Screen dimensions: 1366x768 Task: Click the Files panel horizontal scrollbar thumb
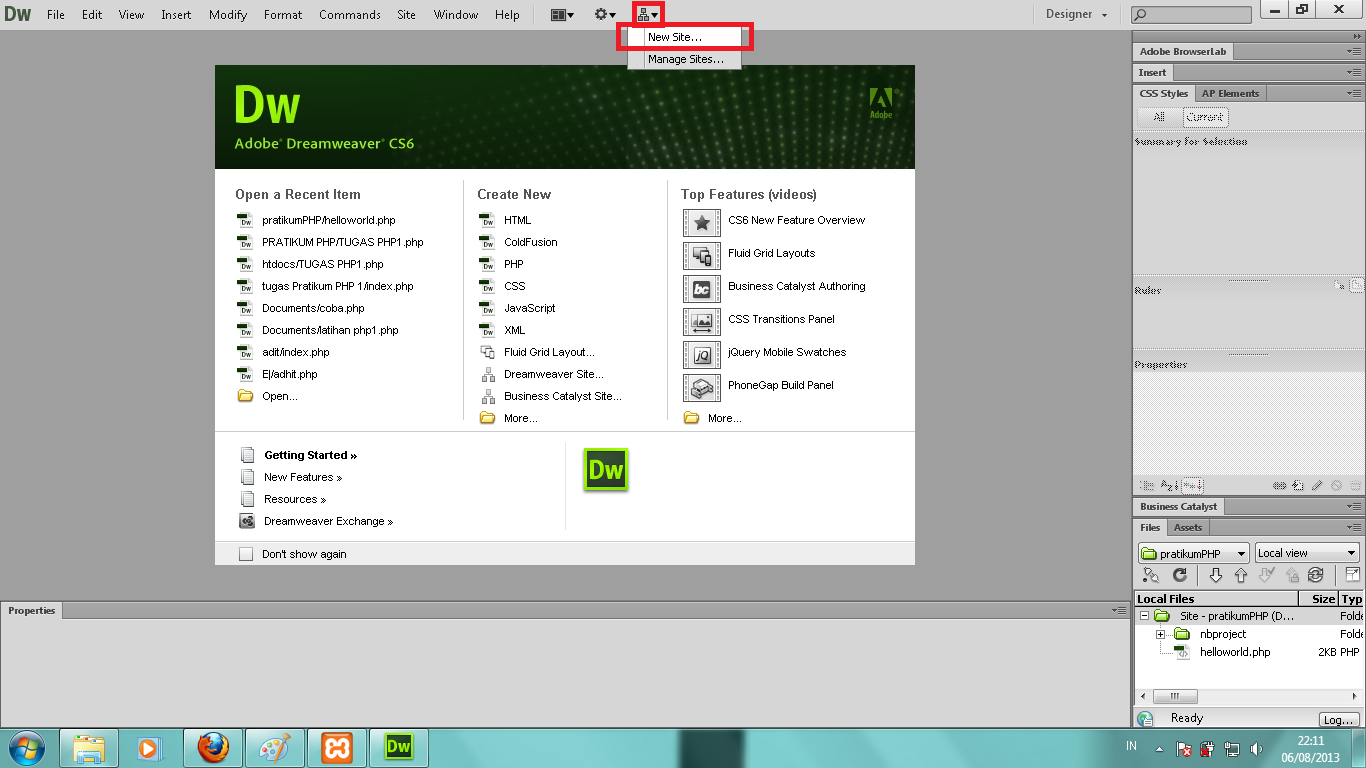1176,696
